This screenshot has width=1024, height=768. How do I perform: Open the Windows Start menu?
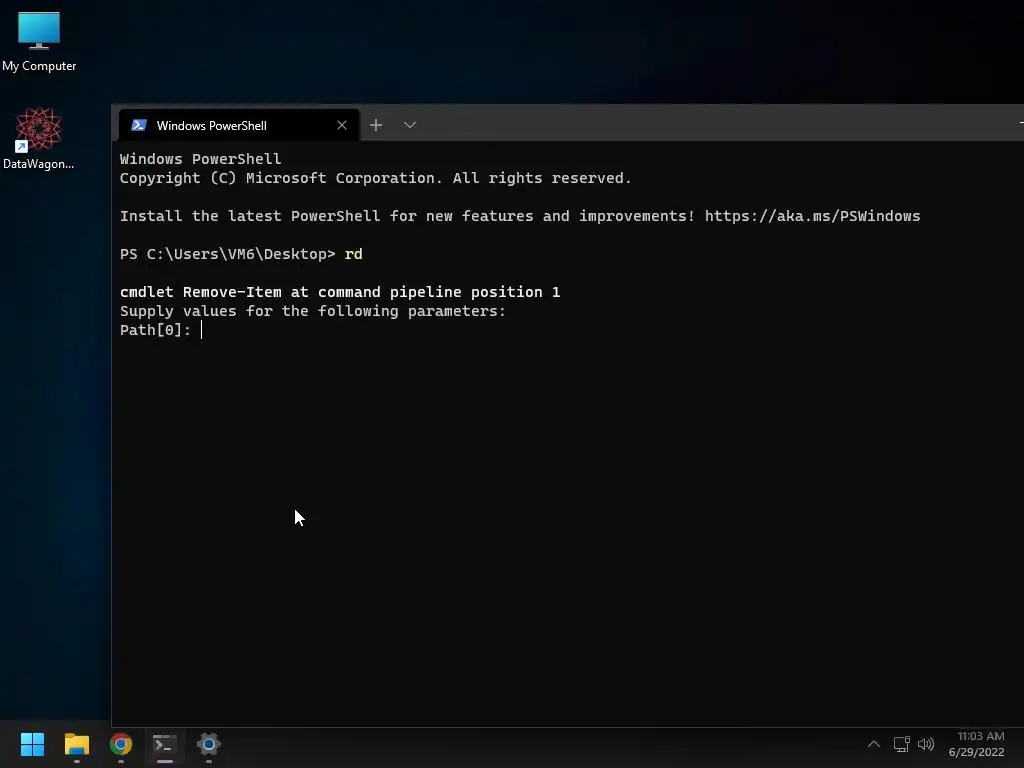(x=32, y=744)
